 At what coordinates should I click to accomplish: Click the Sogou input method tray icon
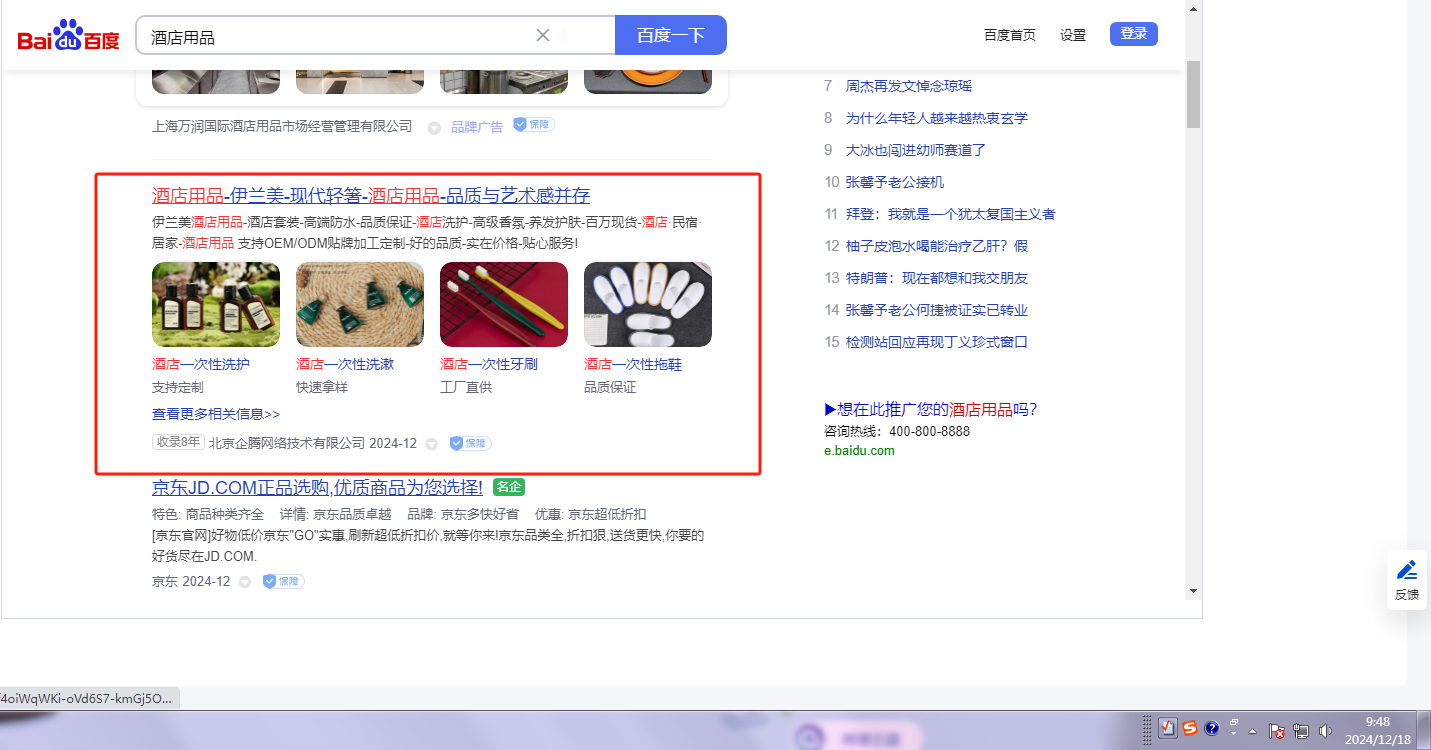1190,728
